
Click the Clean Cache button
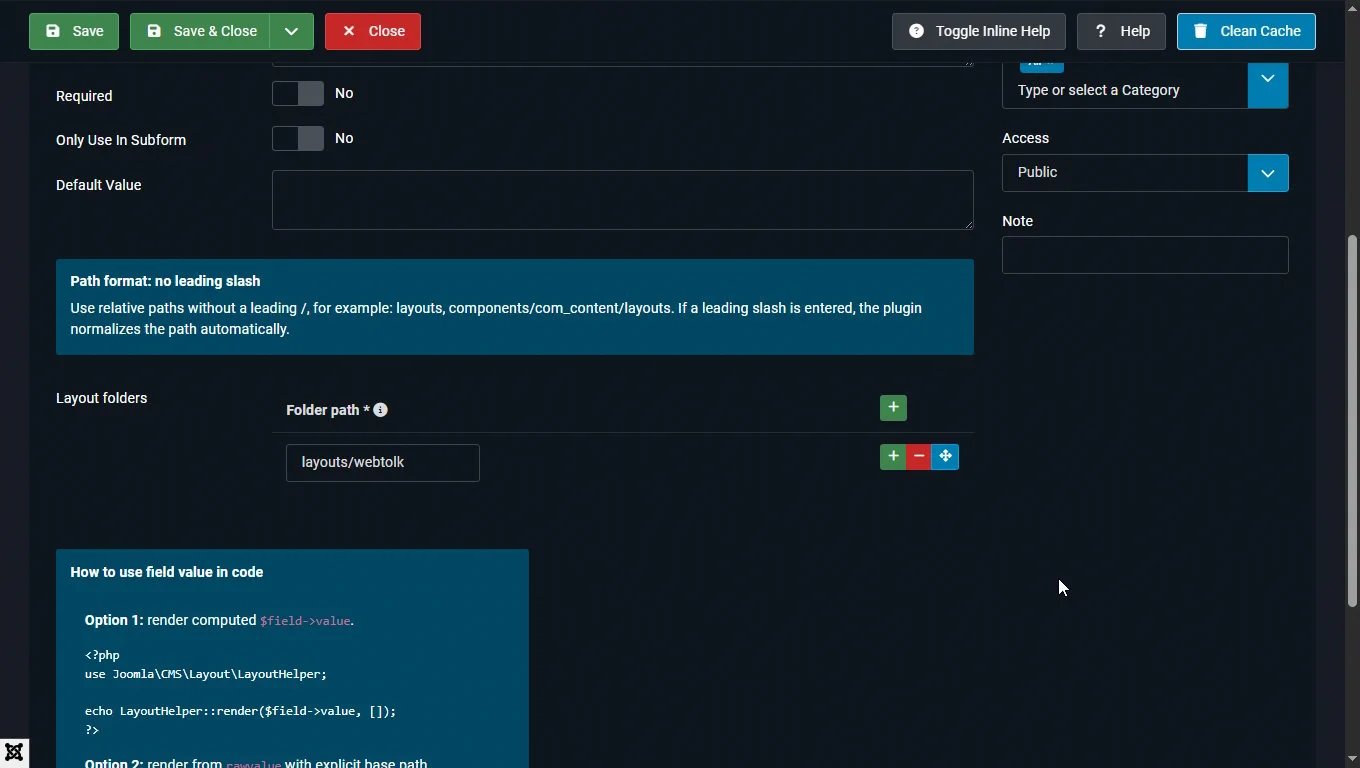[x=1246, y=31]
